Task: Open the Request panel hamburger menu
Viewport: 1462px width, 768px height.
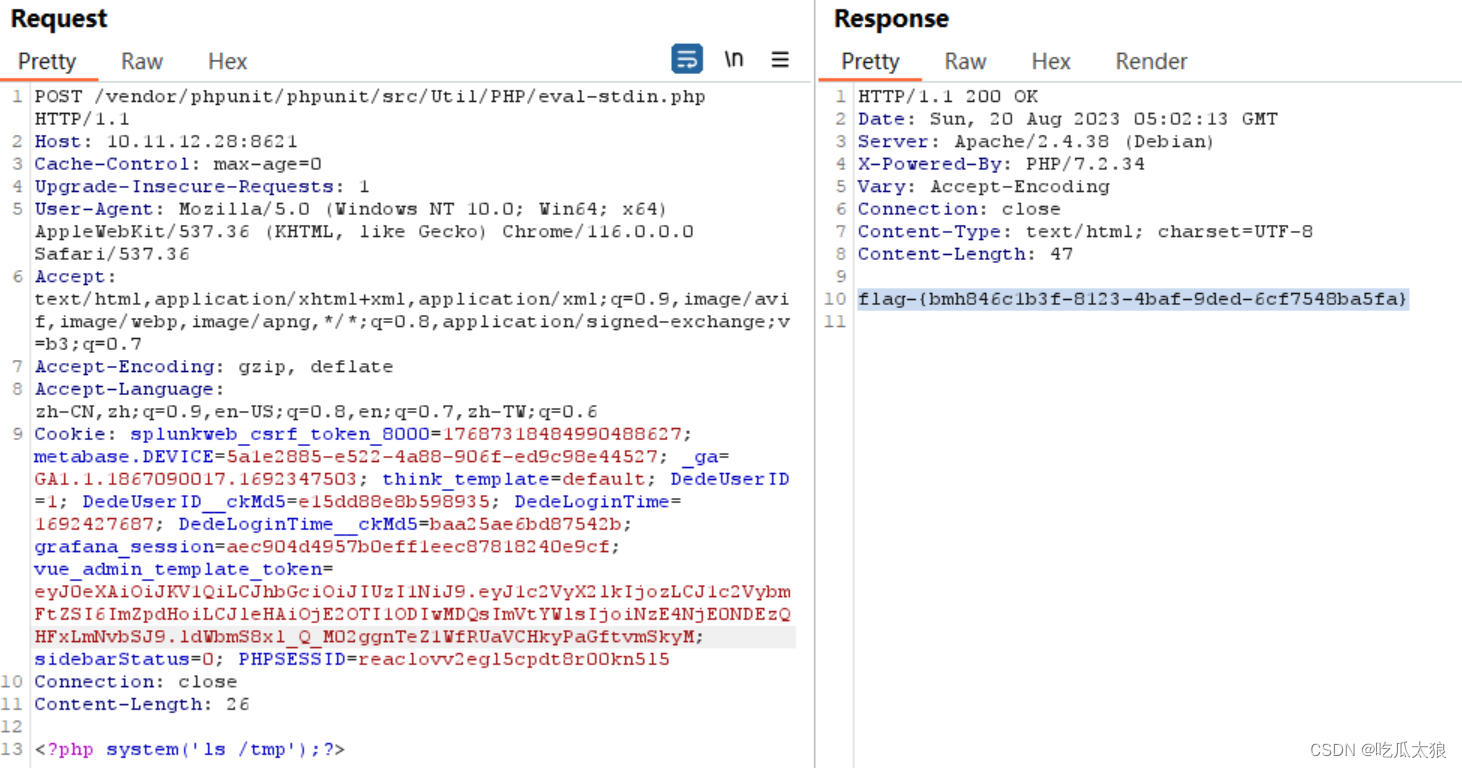Action: [x=780, y=60]
